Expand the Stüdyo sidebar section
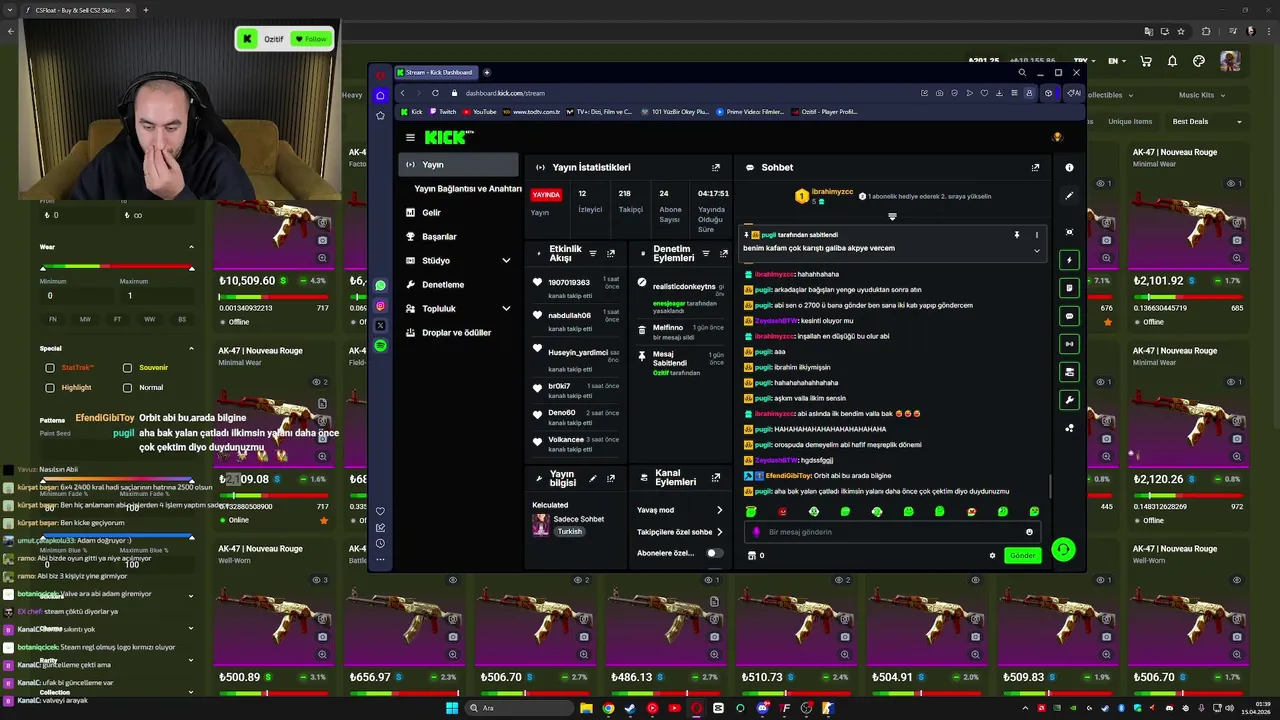The image size is (1280, 720). click(506, 261)
